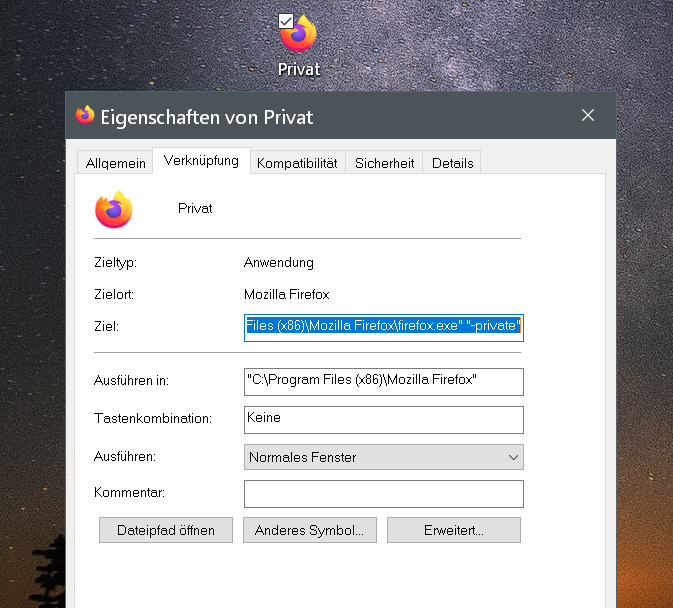Close the Eigenschaften von Privat dialog

coord(588,116)
